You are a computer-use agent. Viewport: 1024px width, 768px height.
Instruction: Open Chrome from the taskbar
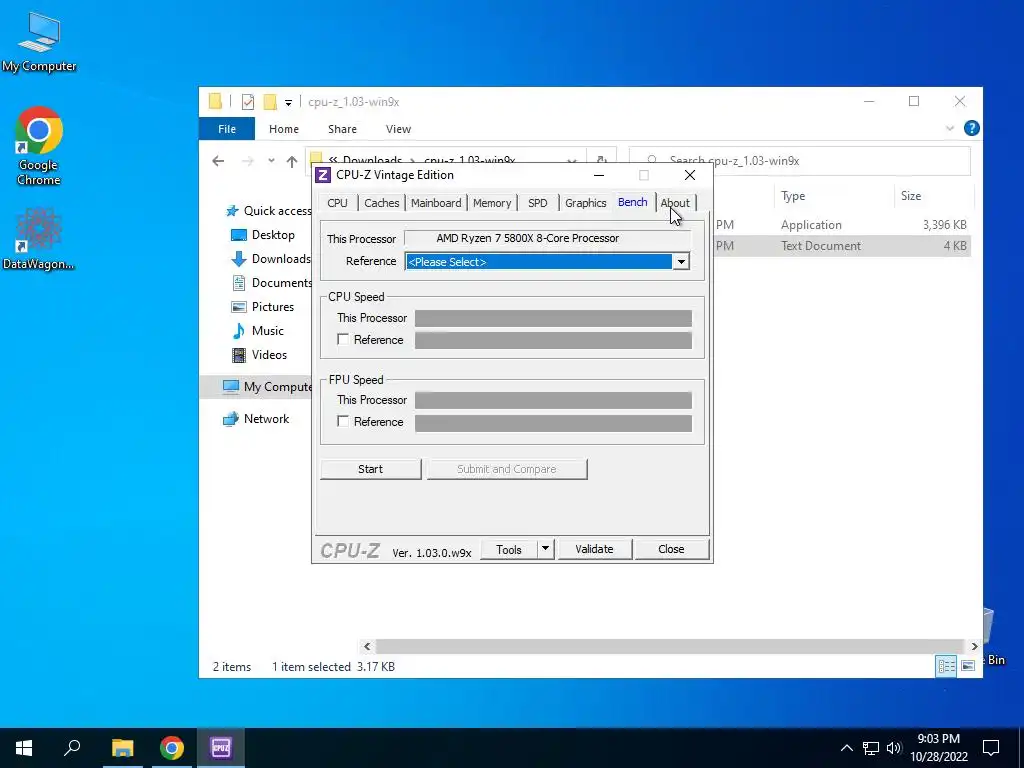tap(172, 748)
